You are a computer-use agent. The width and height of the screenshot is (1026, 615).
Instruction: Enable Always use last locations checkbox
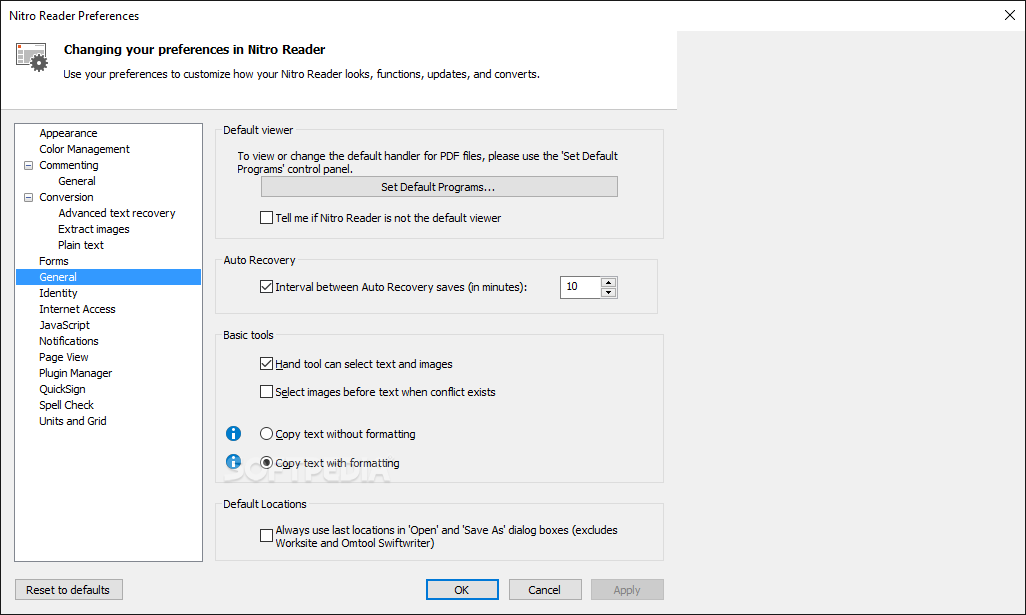click(266, 536)
